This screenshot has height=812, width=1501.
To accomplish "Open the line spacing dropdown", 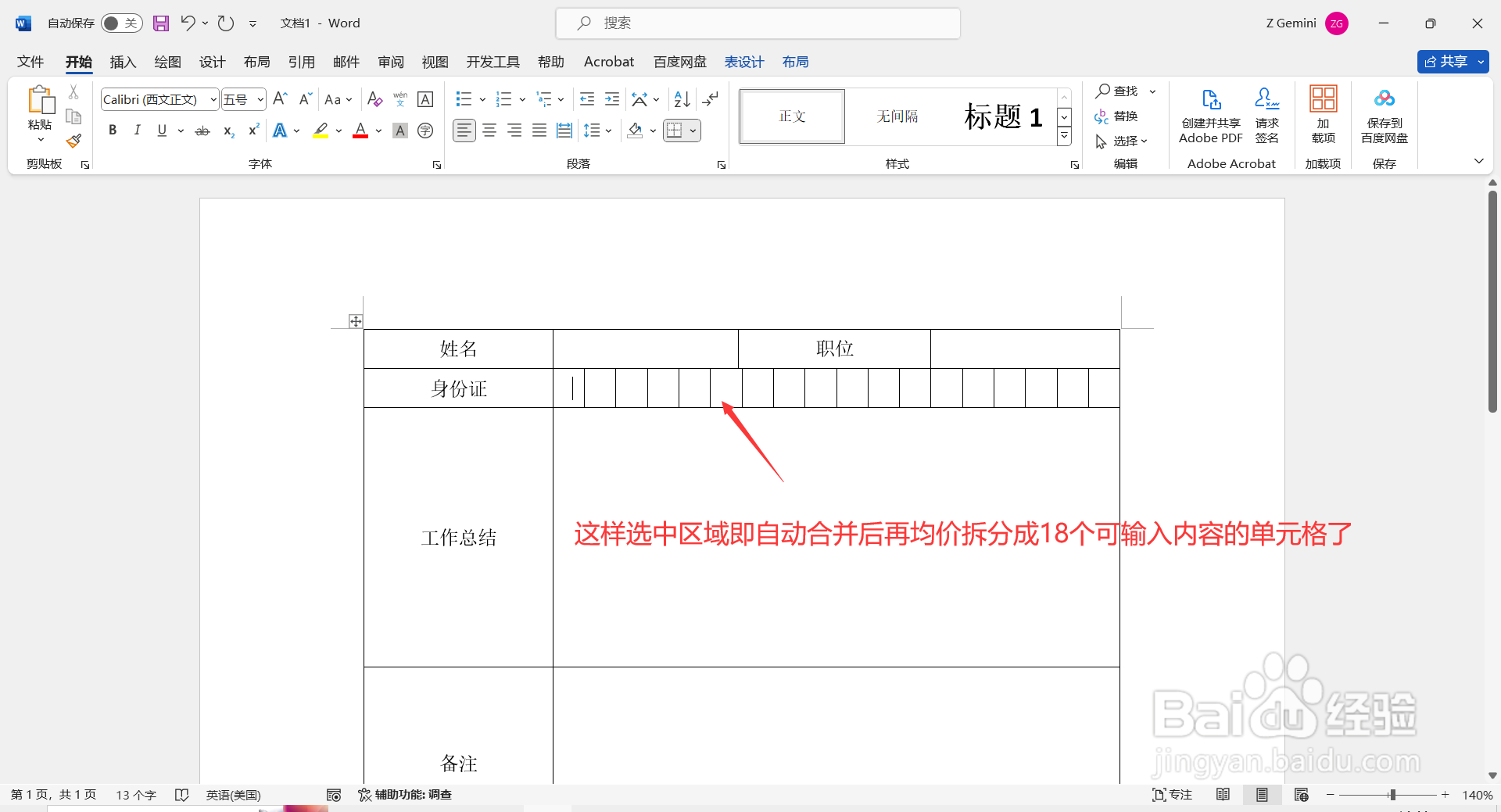I will [x=607, y=131].
